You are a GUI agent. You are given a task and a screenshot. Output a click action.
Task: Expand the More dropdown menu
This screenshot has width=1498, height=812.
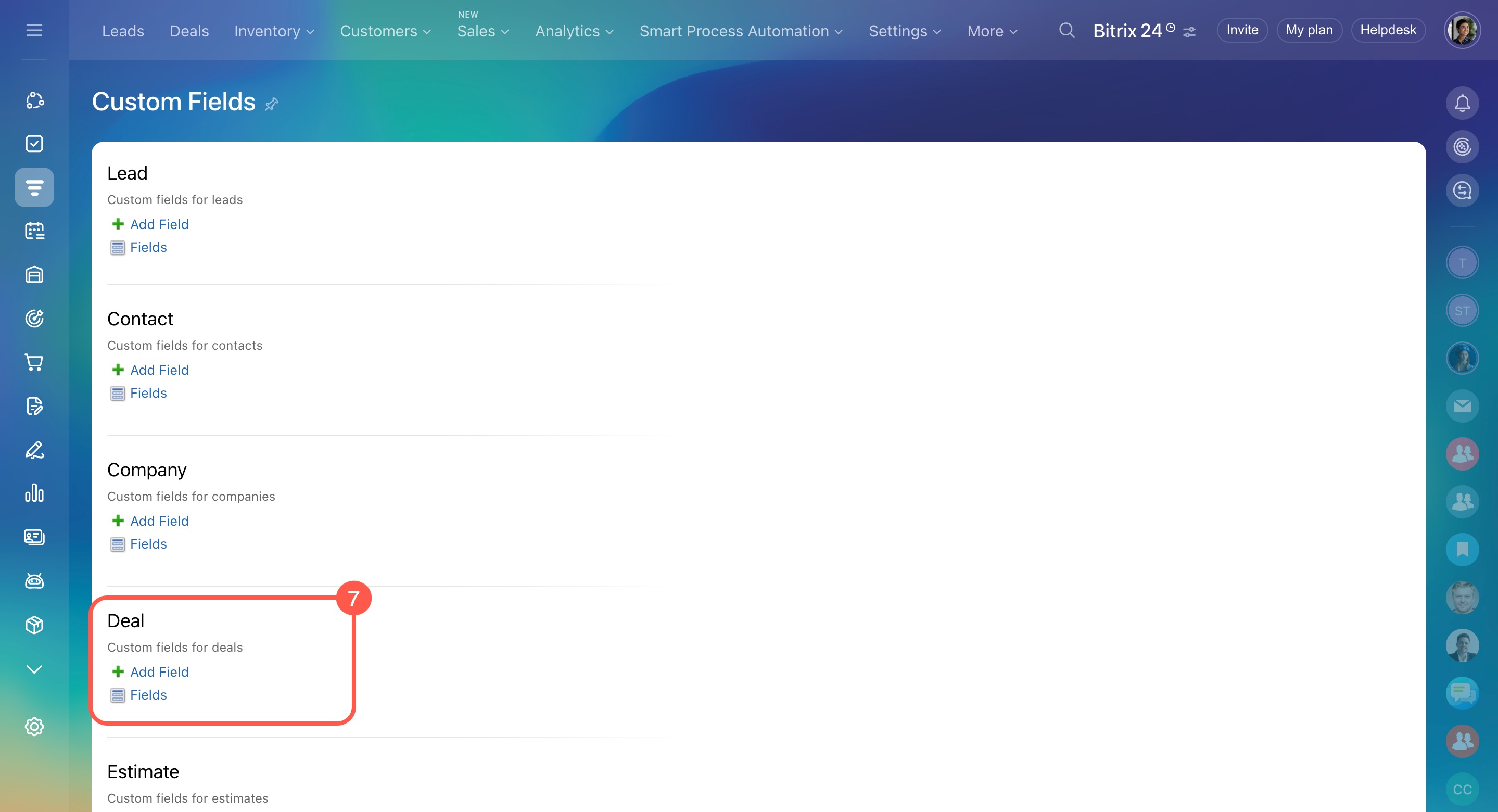992,31
